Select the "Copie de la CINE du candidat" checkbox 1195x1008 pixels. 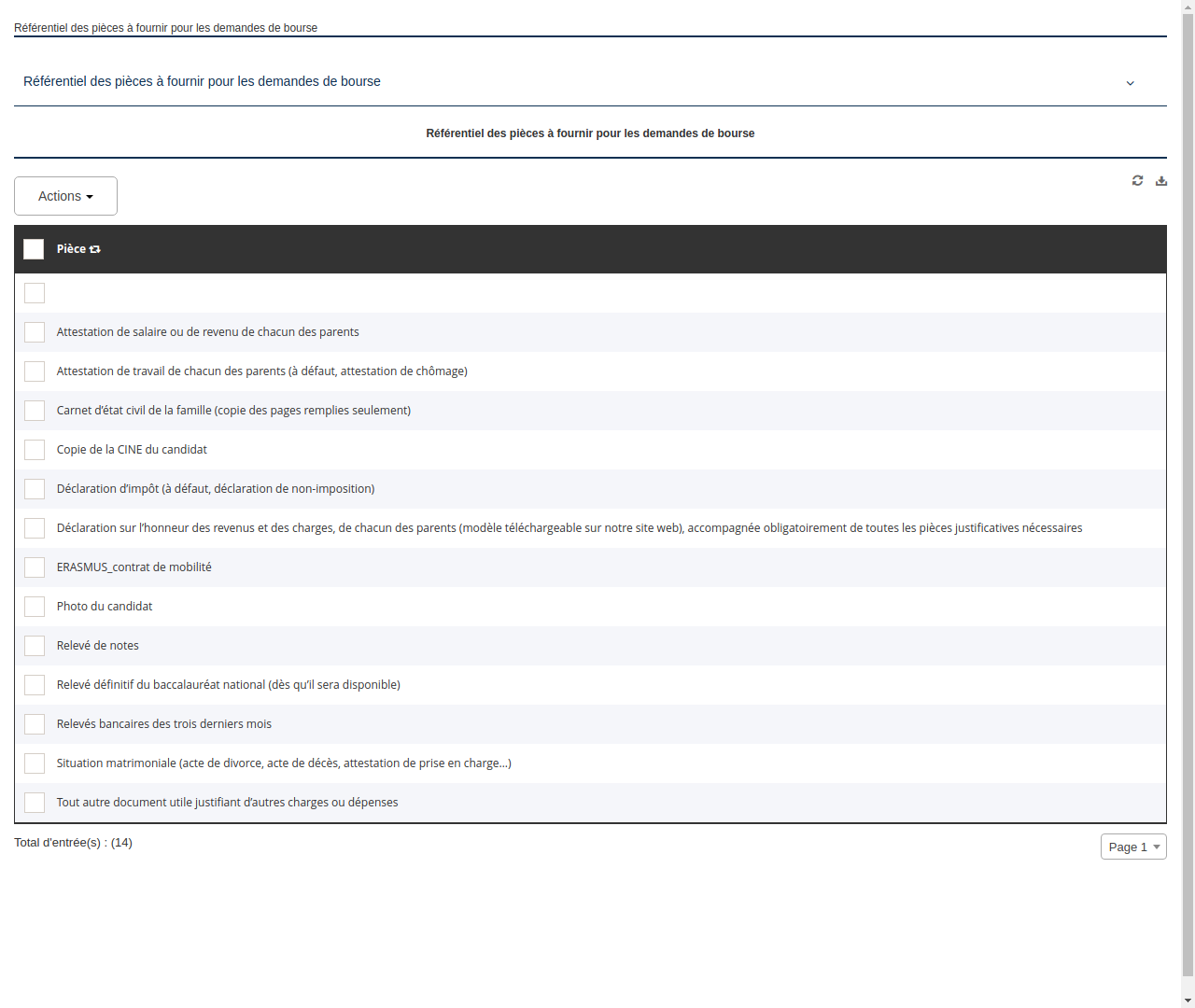35,449
